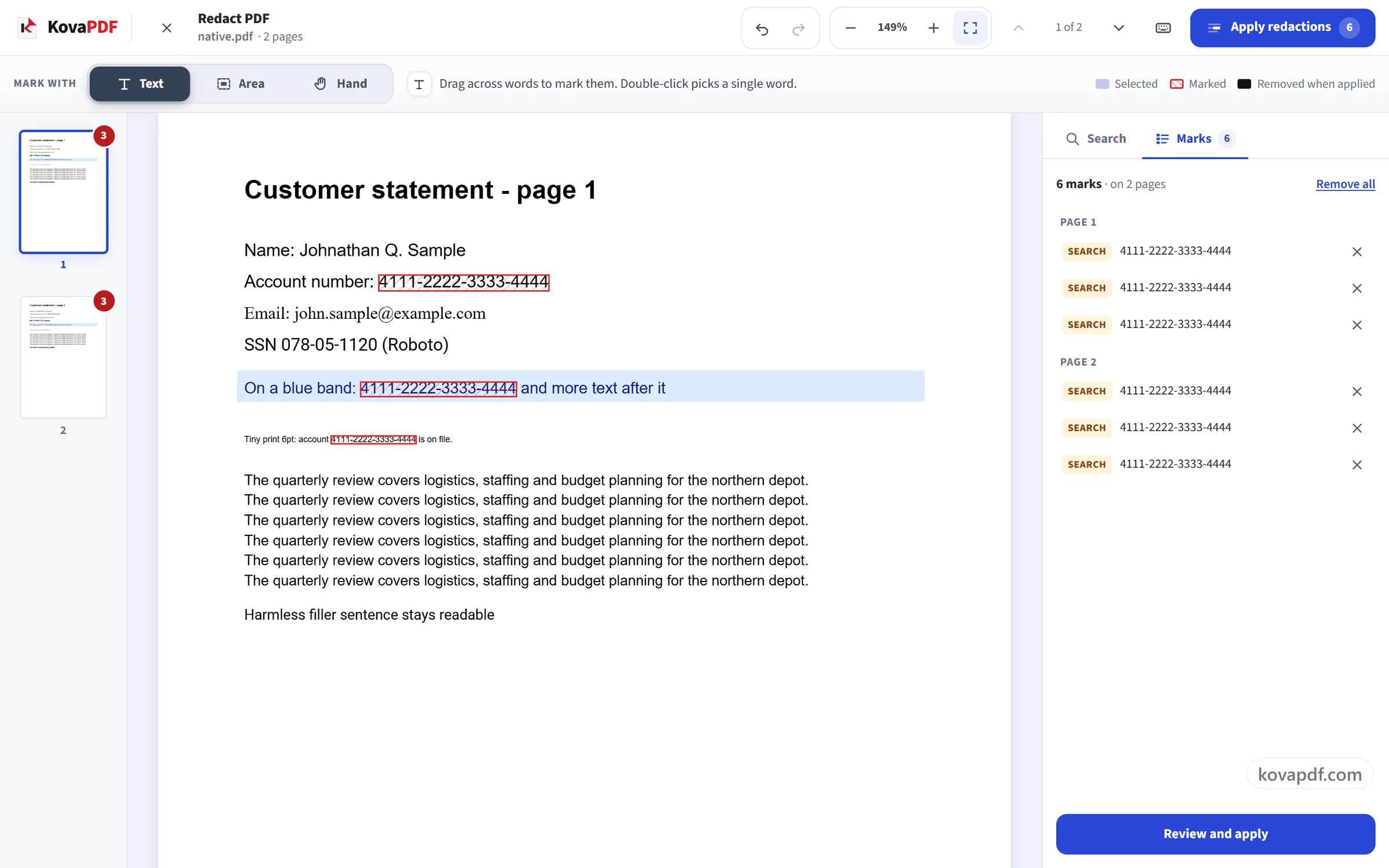The image size is (1389, 868).
Task: Select third Page 2 mark entry
Action: click(1215, 464)
